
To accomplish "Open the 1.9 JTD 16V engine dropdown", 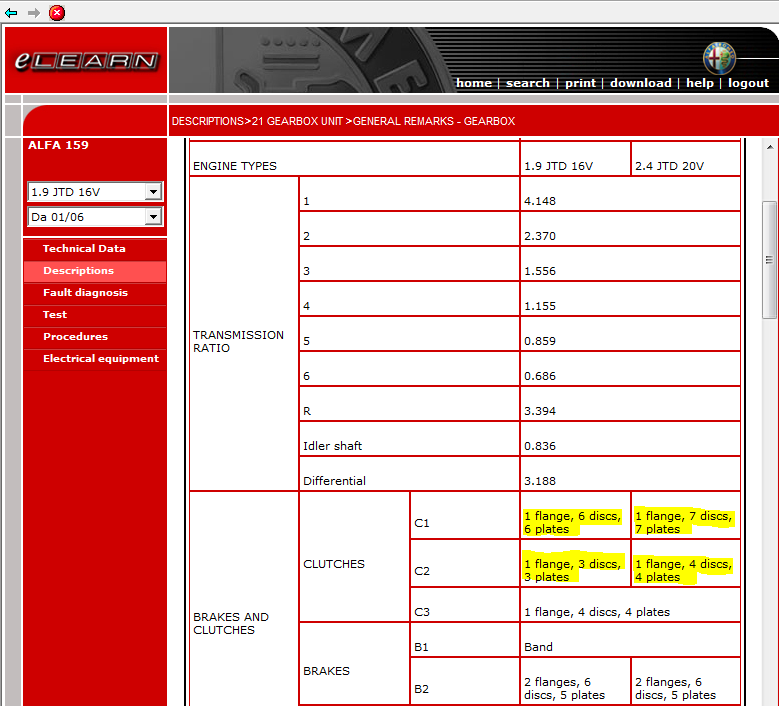I will (95, 191).
